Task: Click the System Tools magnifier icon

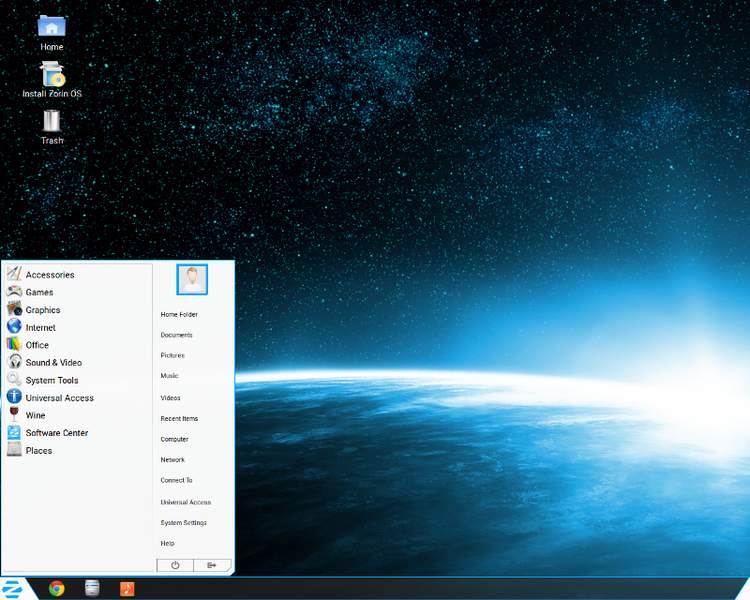Action: pyautogui.click(x=14, y=379)
